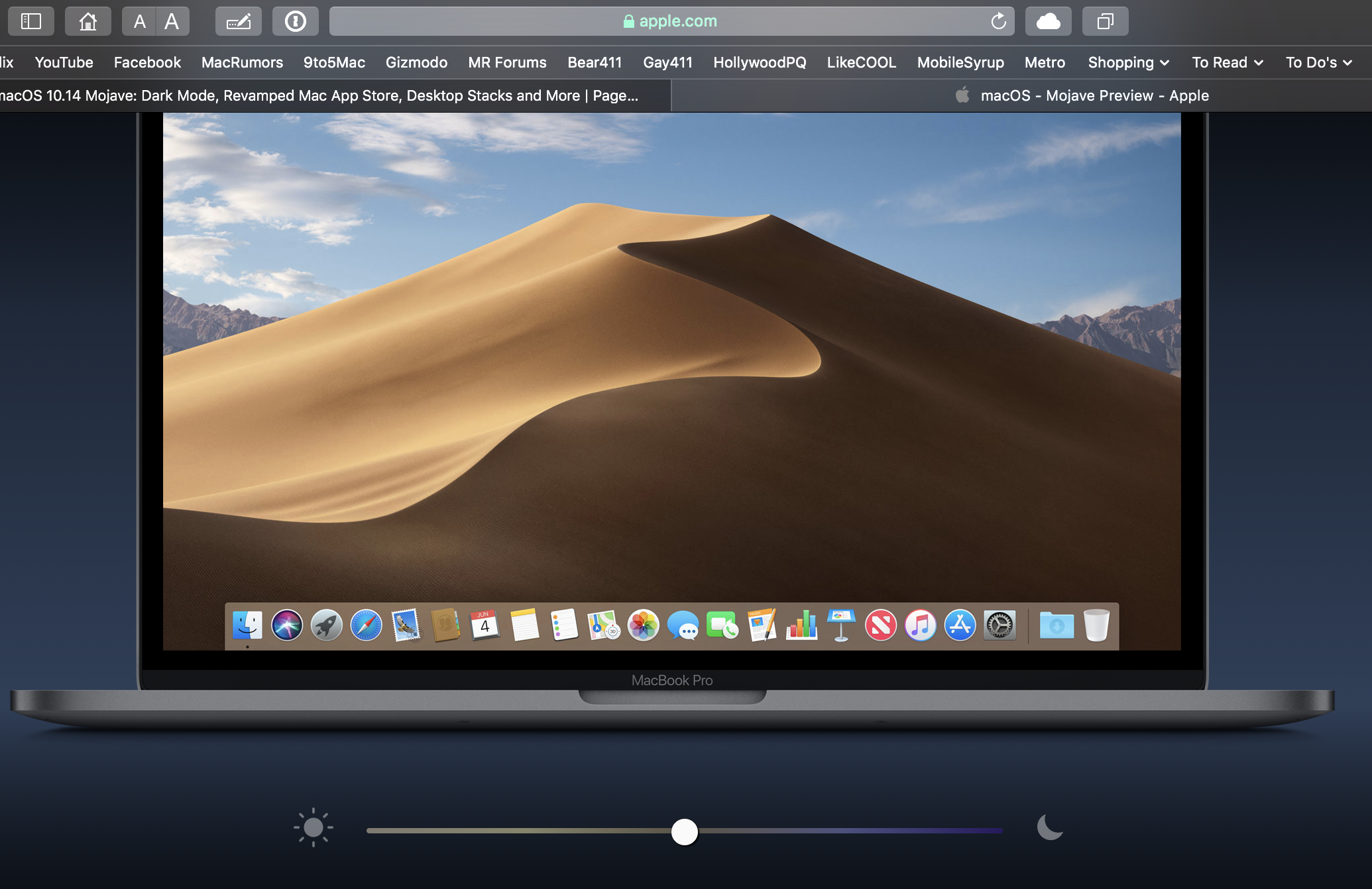The width and height of the screenshot is (1372, 889).
Task: Reload page with the refresh icon
Action: [x=998, y=21]
